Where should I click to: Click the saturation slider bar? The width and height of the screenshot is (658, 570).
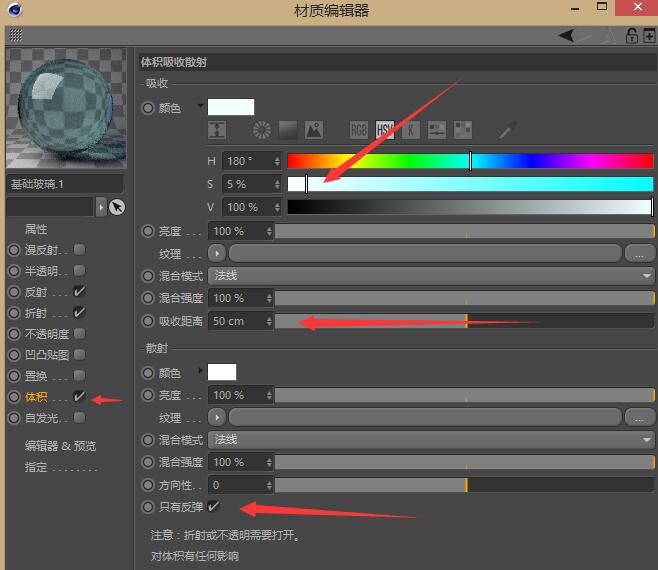pyautogui.click(x=470, y=184)
